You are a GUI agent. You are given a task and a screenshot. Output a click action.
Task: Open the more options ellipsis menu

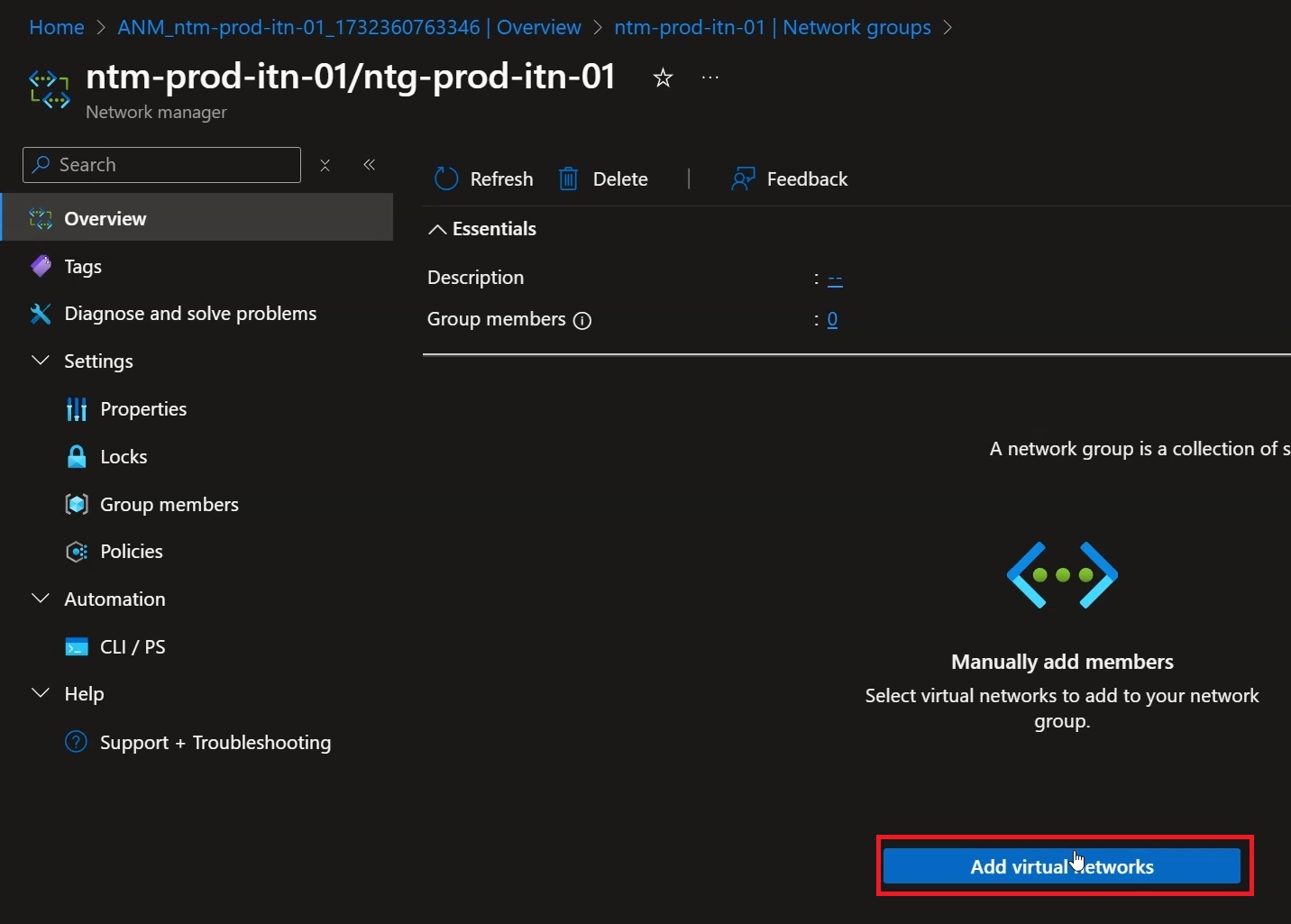tap(710, 78)
